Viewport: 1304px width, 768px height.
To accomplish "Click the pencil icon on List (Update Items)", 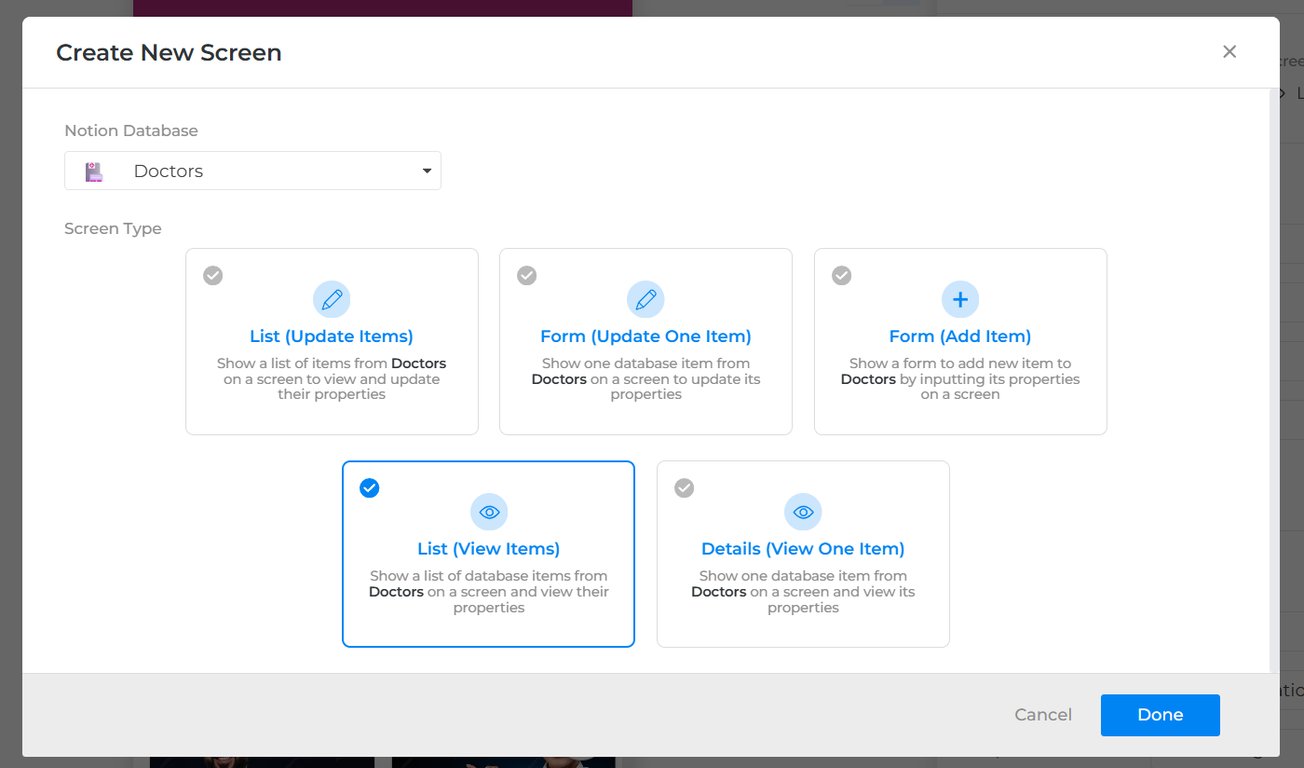I will pyautogui.click(x=332, y=299).
